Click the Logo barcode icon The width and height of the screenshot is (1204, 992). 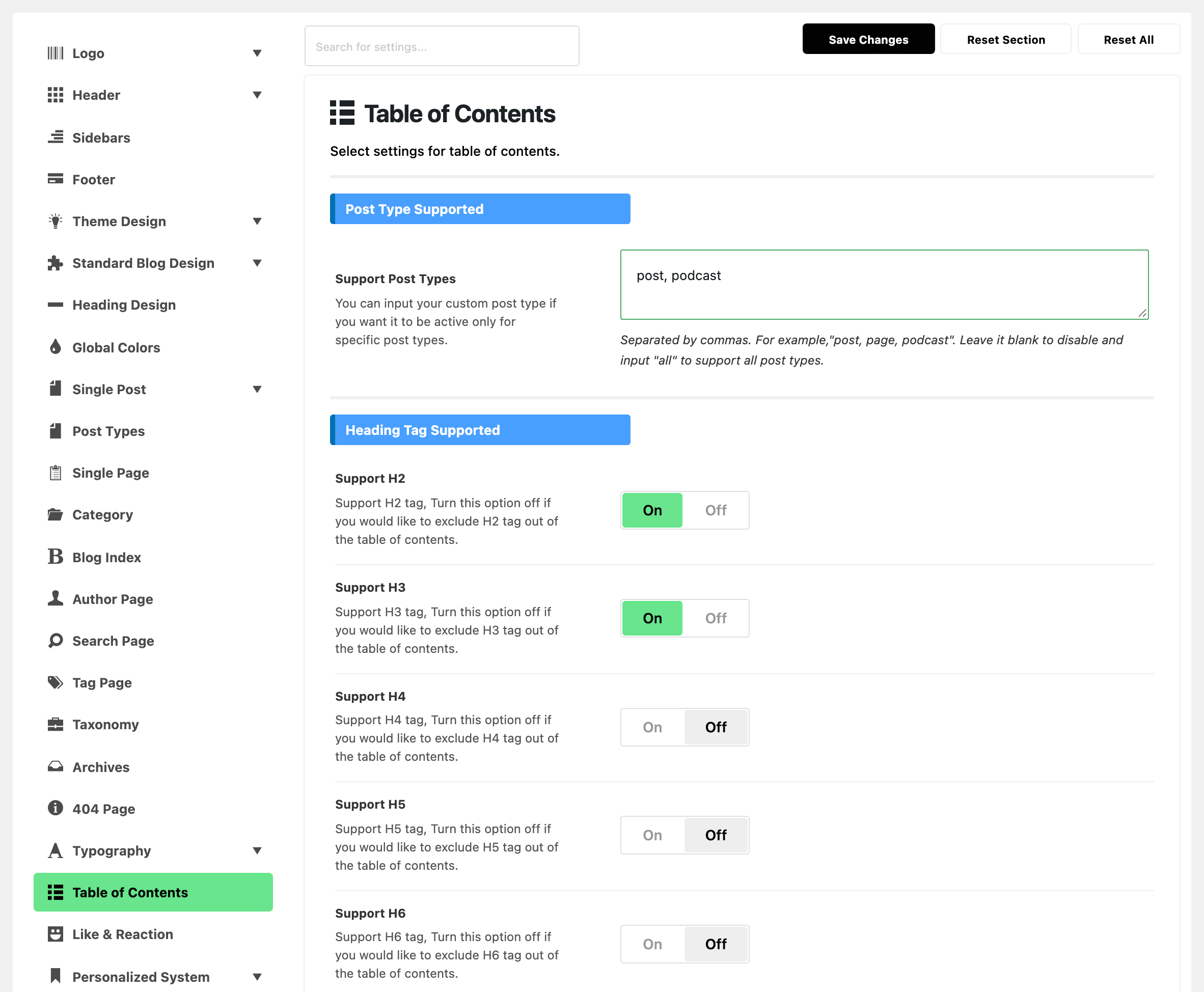pos(56,53)
